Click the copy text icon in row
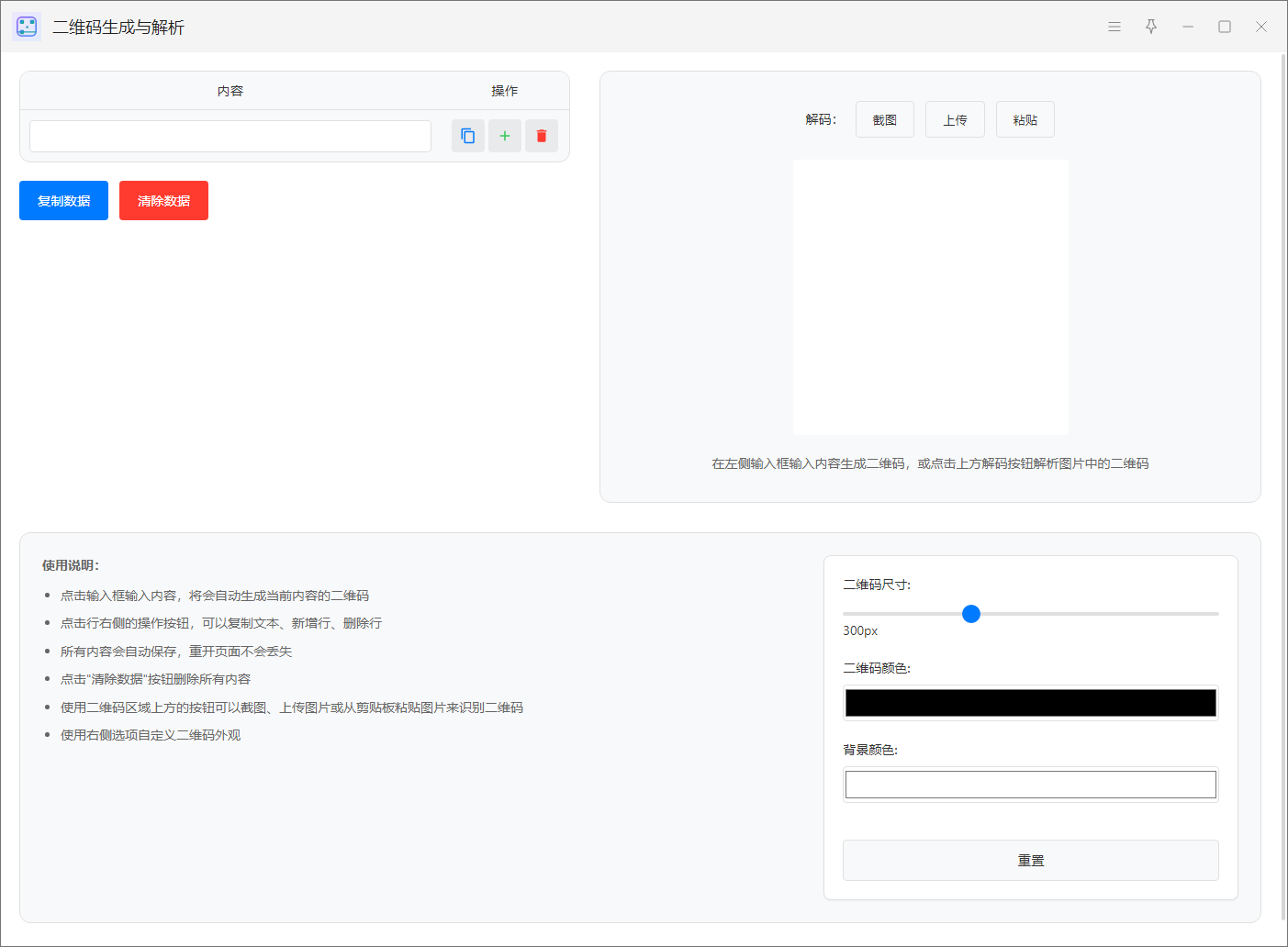The height and width of the screenshot is (947, 1288). pos(467,136)
